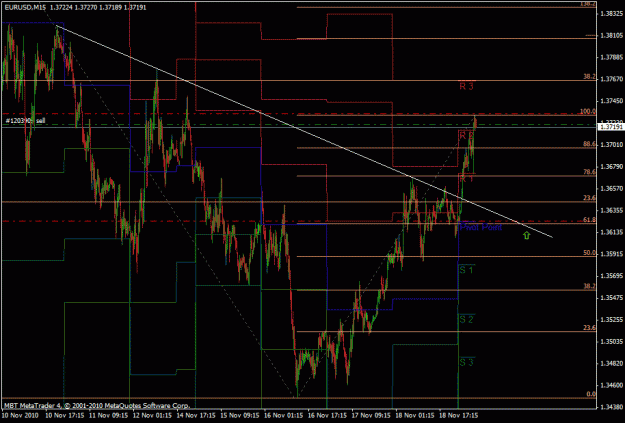Click the 'Pivot Point' label
This screenshot has height=423, width=625.
[x=481, y=227]
